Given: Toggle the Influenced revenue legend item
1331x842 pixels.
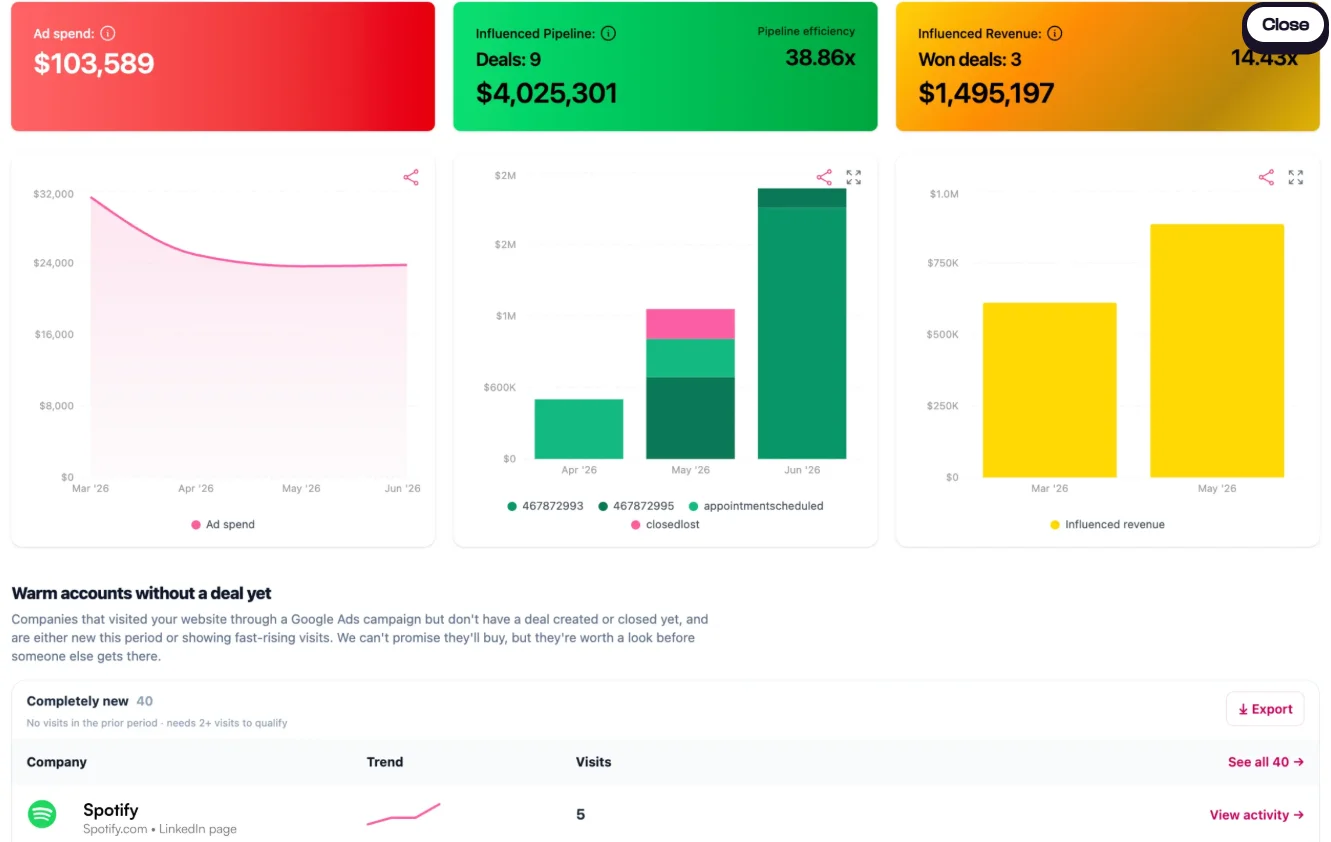Looking at the screenshot, I should (1107, 524).
